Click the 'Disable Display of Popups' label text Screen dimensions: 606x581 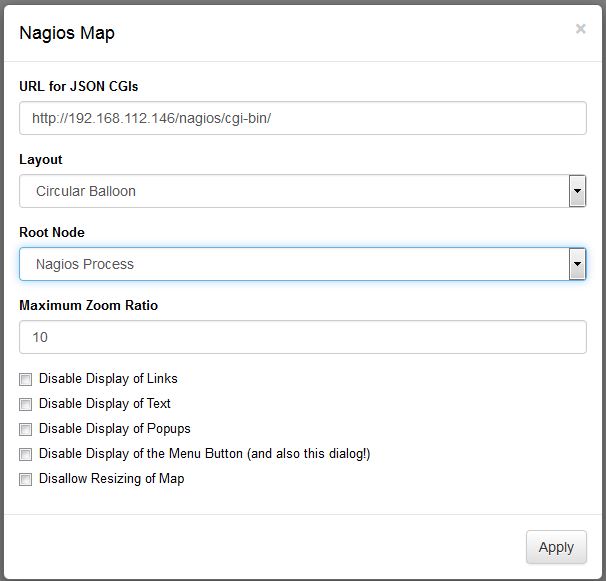[x=114, y=429]
